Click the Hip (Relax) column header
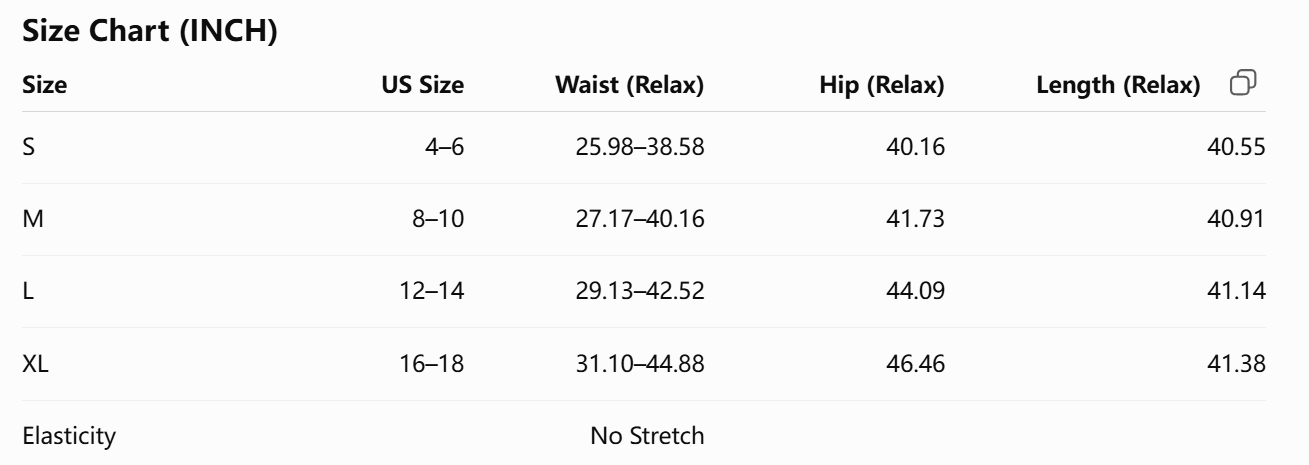 tap(881, 86)
